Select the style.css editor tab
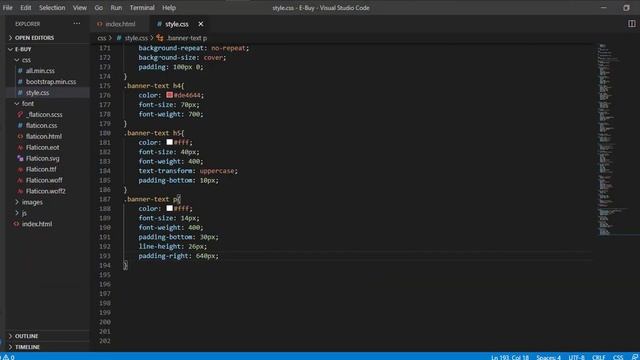This screenshot has height=360, width=640. pos(176,24)
